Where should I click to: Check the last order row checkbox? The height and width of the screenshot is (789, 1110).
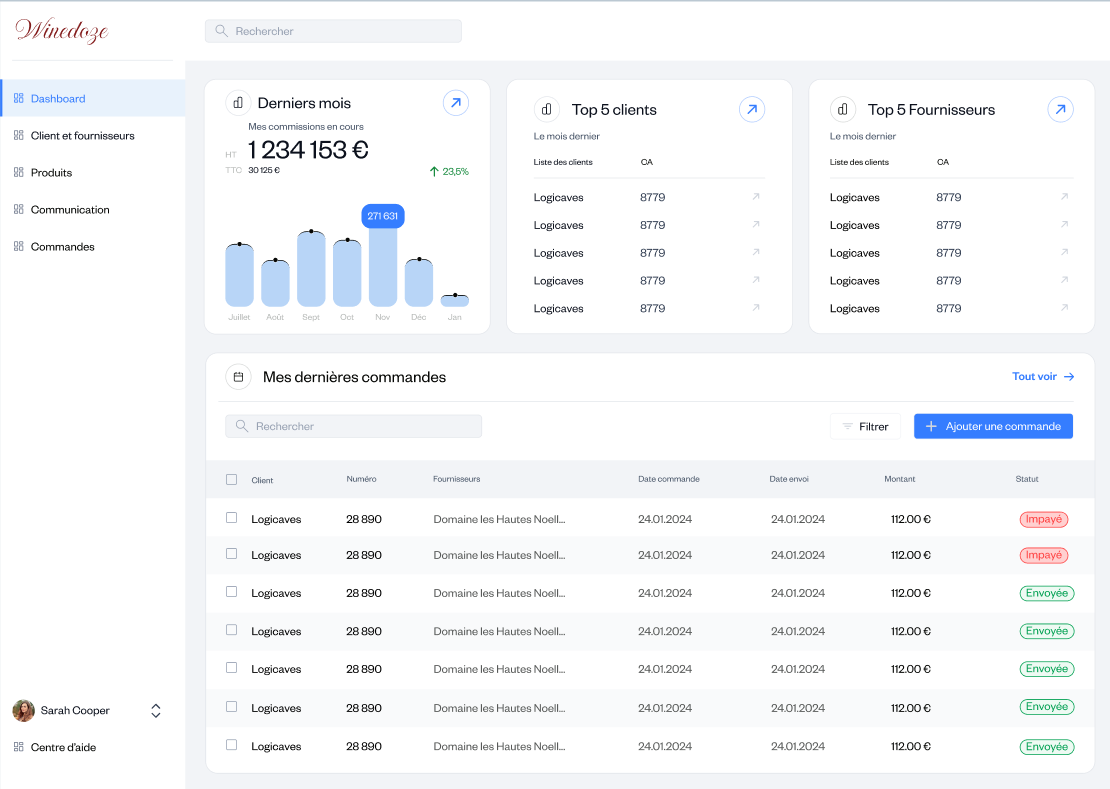232,745
